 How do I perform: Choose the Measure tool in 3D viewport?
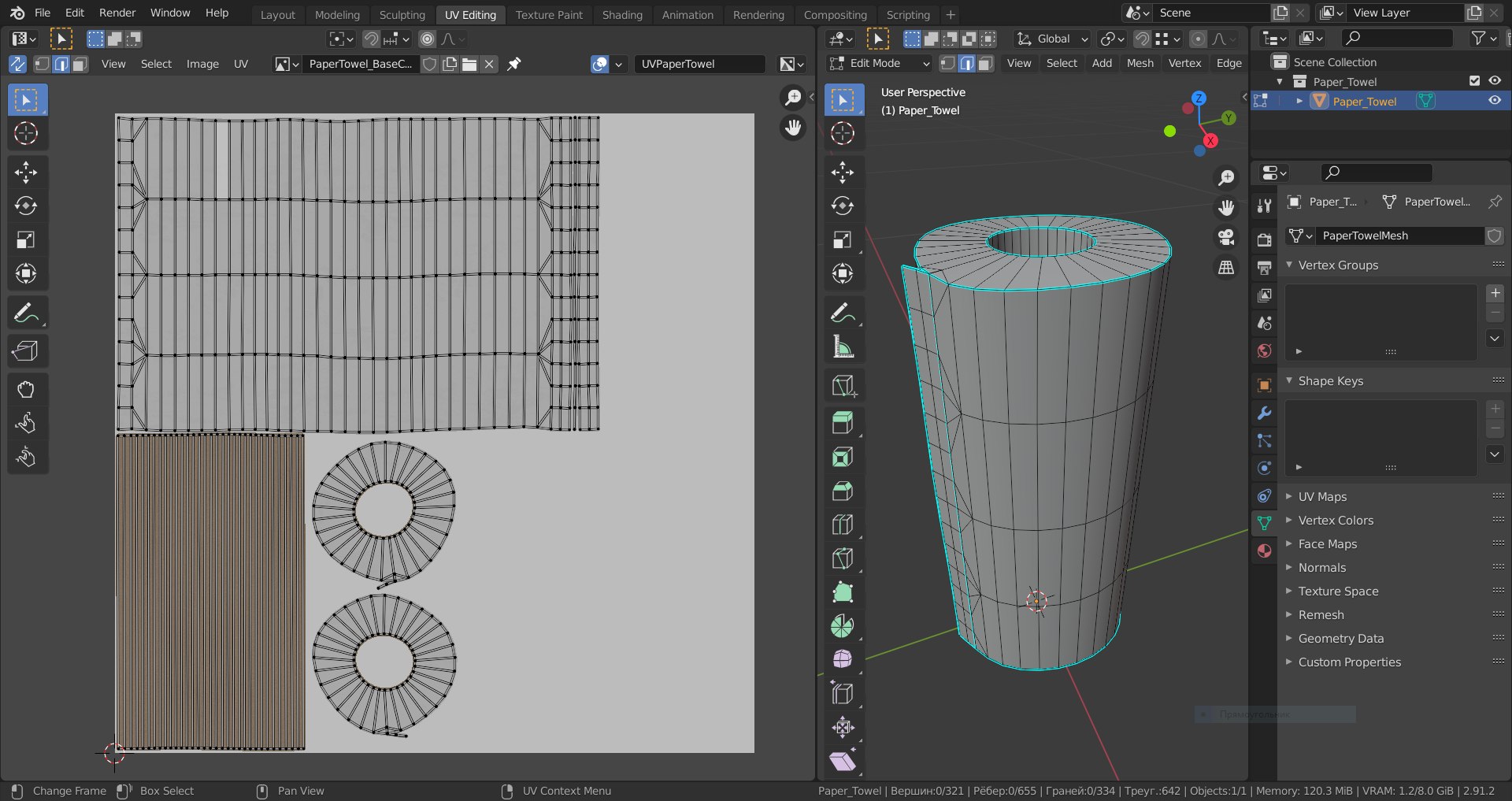pos(843,347)
